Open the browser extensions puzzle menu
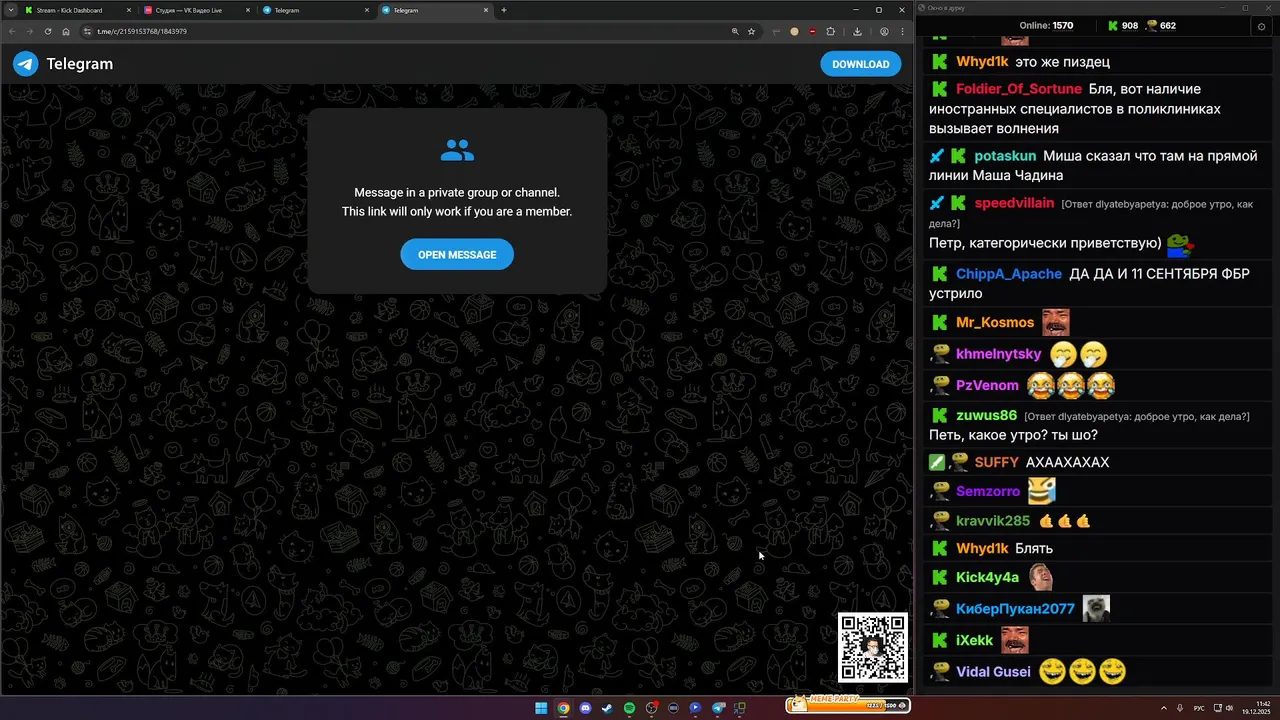The width and height of the screenshot is (1280, 720). pyautogui.click(x=830, y=31)
